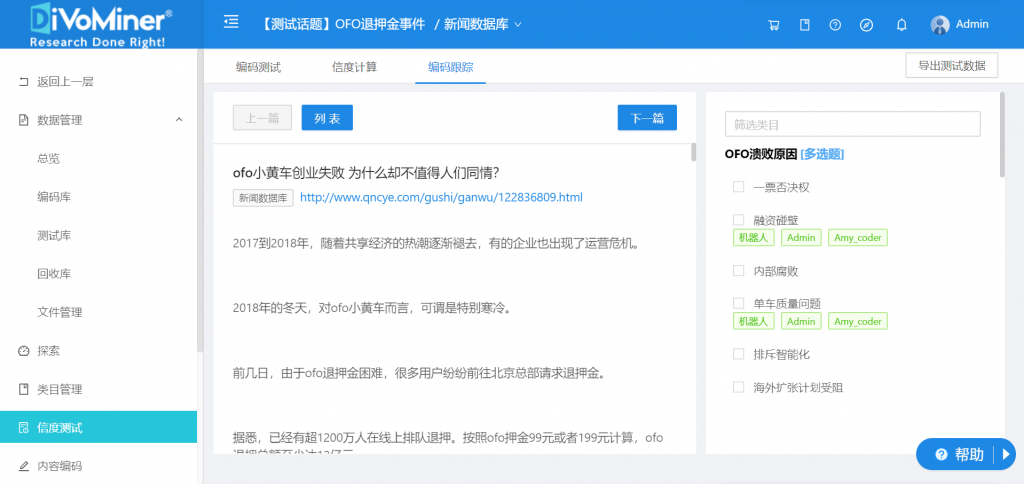This screenshot has height=484, width=1024.
Task: Click the DiVoMiner logo
Action: pyautogui.click(x=101, y=24)
